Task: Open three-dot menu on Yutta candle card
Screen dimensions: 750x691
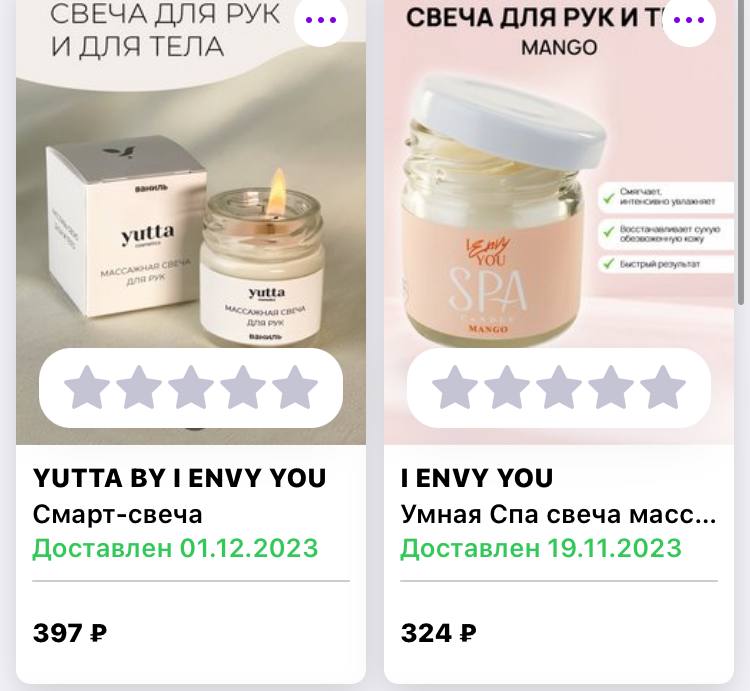Action: tap(320, 20)
